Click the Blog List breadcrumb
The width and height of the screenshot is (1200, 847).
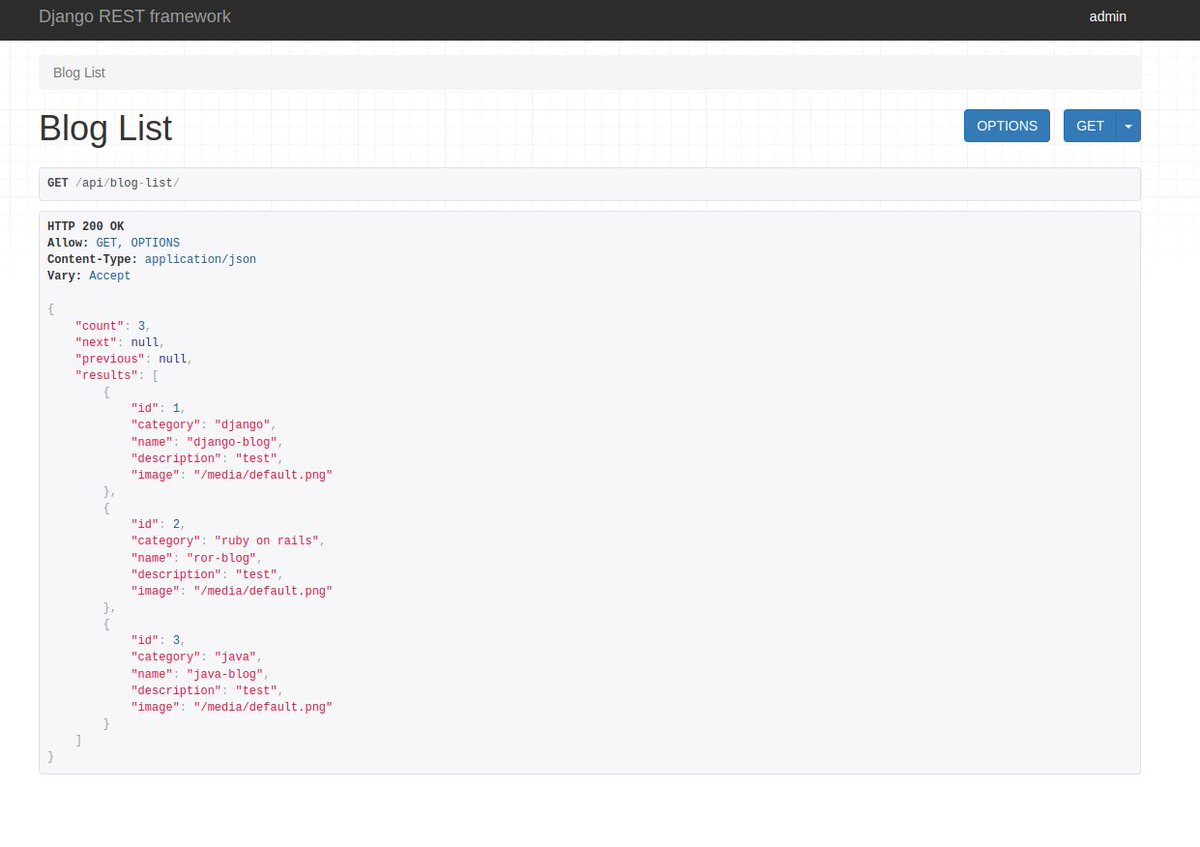(x=79, y=73)
